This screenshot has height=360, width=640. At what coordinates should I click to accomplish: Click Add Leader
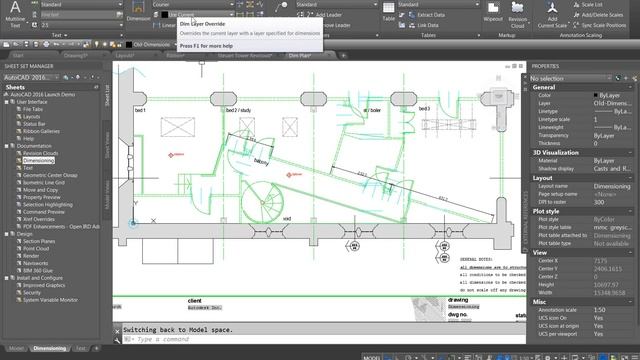pos(324,15)
